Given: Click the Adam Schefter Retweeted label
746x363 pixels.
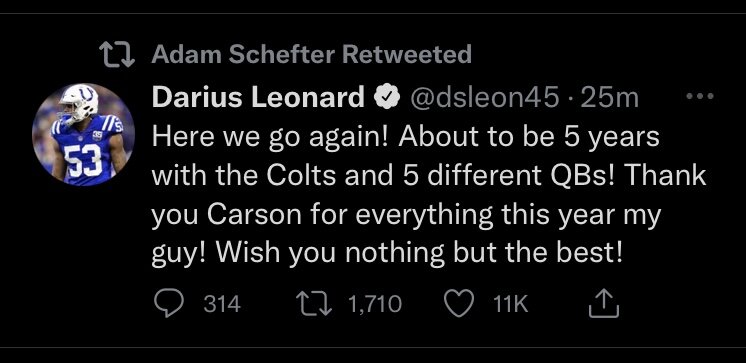Looking at the screenshot, I should click(x=312, y=54).
